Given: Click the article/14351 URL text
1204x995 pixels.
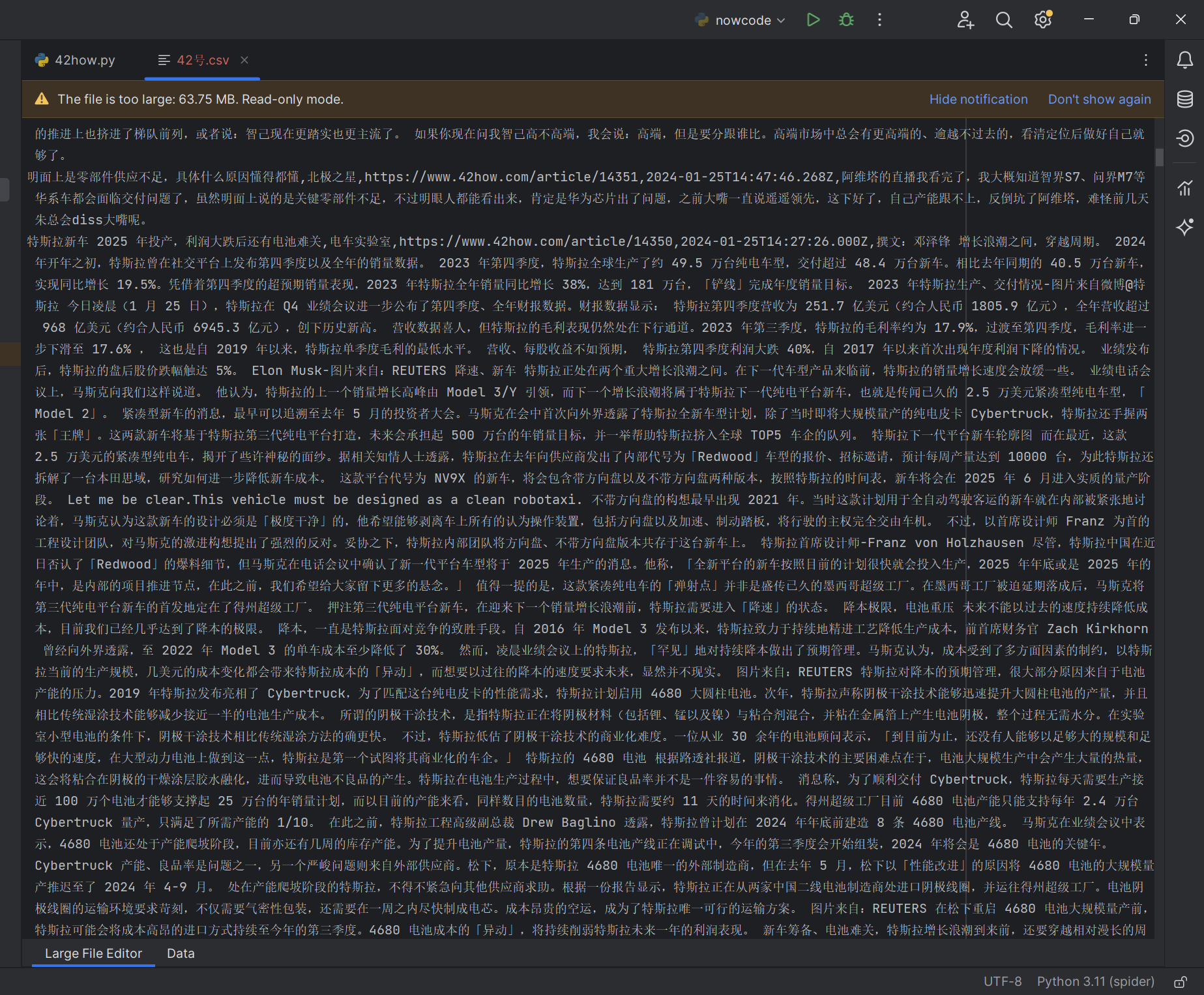Looking at the screenshot, I should point(501,177).
